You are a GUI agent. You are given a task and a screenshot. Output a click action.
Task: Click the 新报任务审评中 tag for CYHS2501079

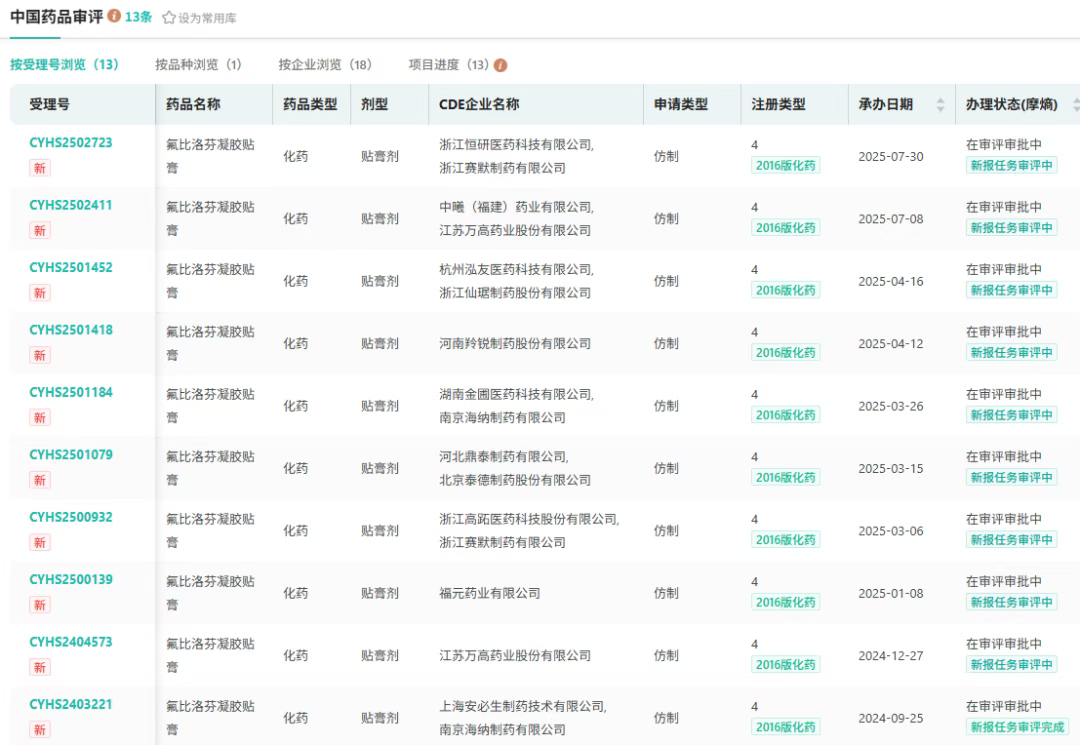(1011, 477)
